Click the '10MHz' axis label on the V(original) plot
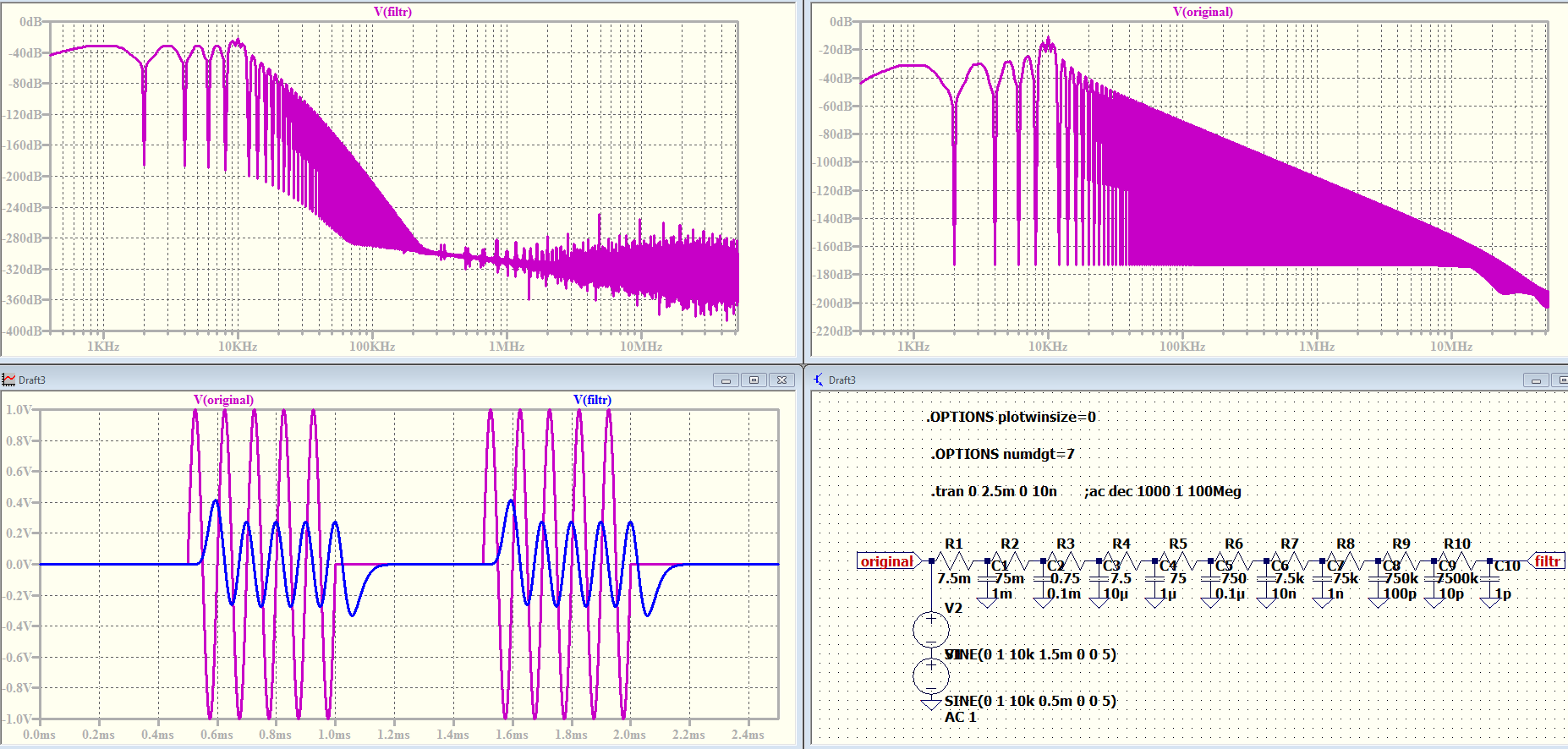This screenshot has width=1568, height=749. pos(1451,346)
